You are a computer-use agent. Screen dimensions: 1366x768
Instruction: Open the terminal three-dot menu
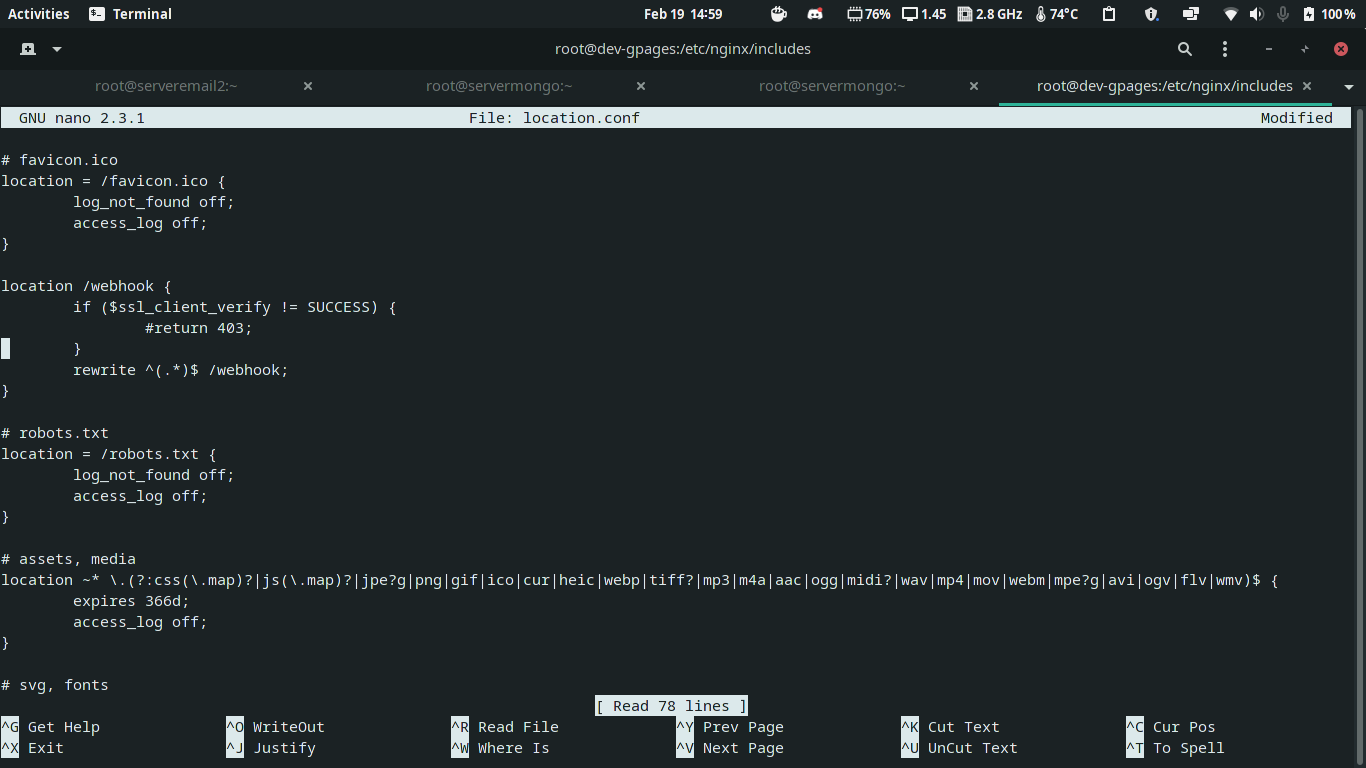pos(1225,49)
